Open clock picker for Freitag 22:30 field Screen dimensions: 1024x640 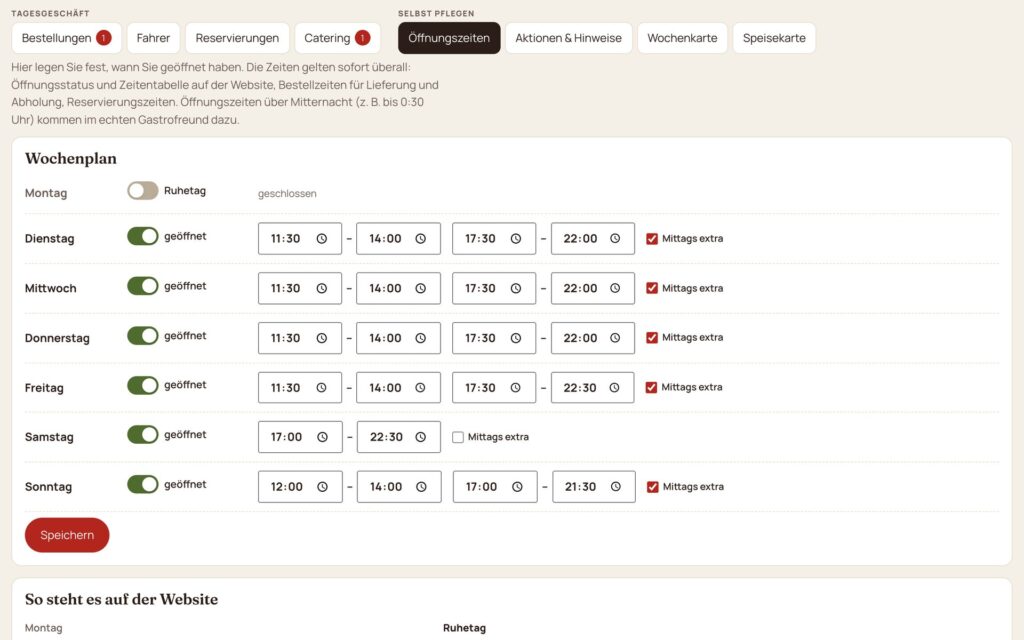tap(615, 388)
